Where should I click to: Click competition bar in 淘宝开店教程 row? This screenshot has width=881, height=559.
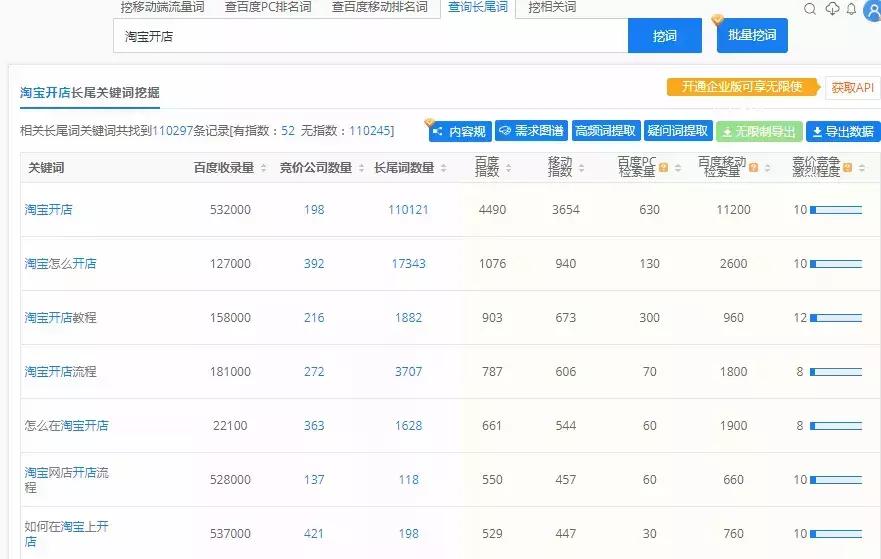pos(836,318)
